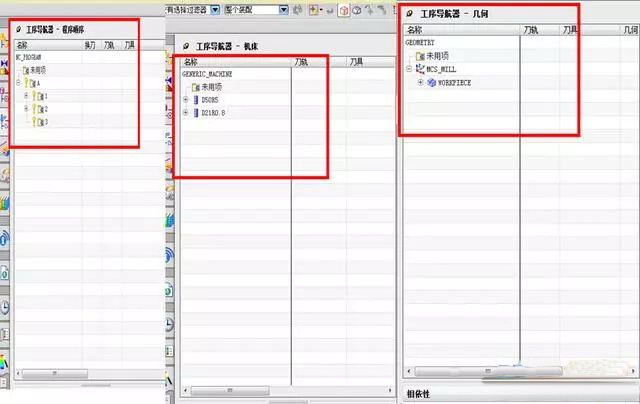Expand the WORKPIECE node
This screenshot has height=404, width=640.
tap(420, 82)
